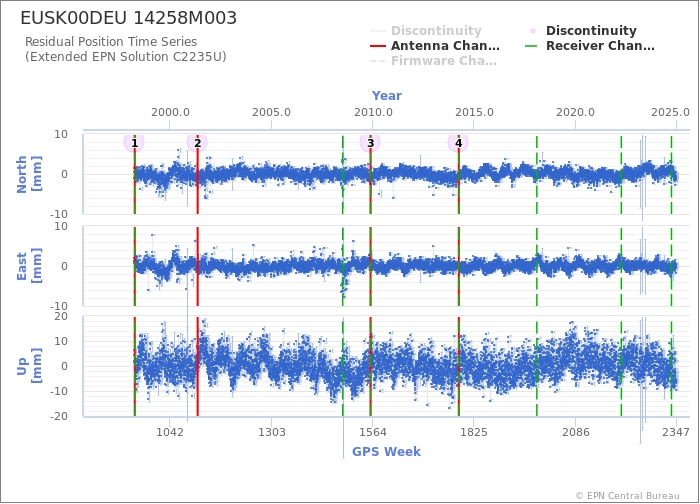Click the Year axis title
Viewport: 700px width, 504px height.
(x=387, y=96)
